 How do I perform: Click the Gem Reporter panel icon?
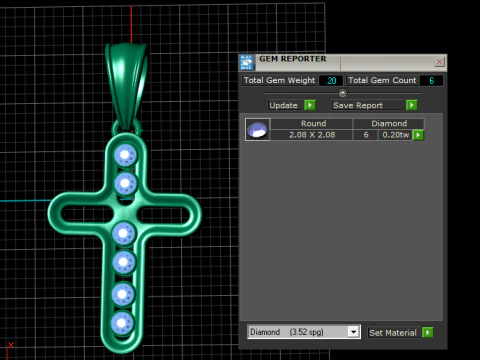click(247, 62)
